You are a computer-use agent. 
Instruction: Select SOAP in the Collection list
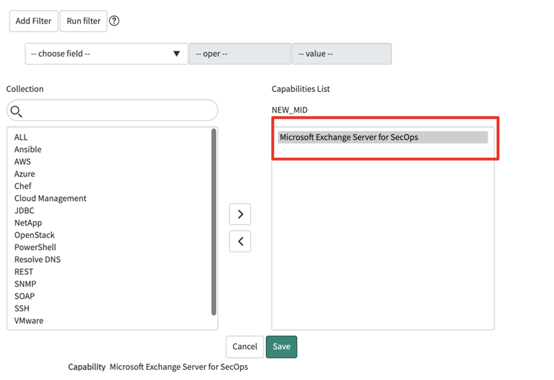tap(24, 296)
